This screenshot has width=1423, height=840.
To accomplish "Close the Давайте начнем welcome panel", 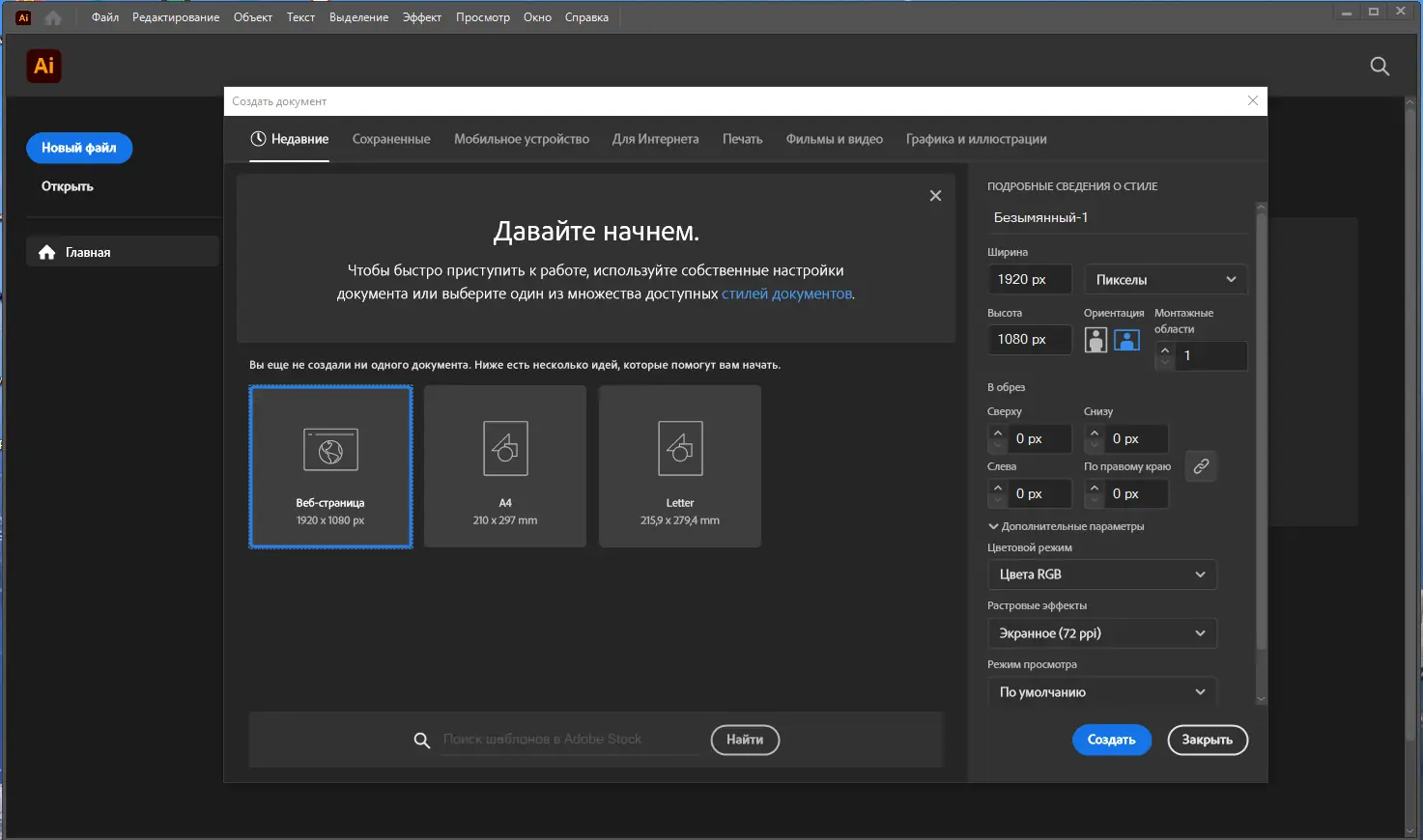I will pos(934,195).
